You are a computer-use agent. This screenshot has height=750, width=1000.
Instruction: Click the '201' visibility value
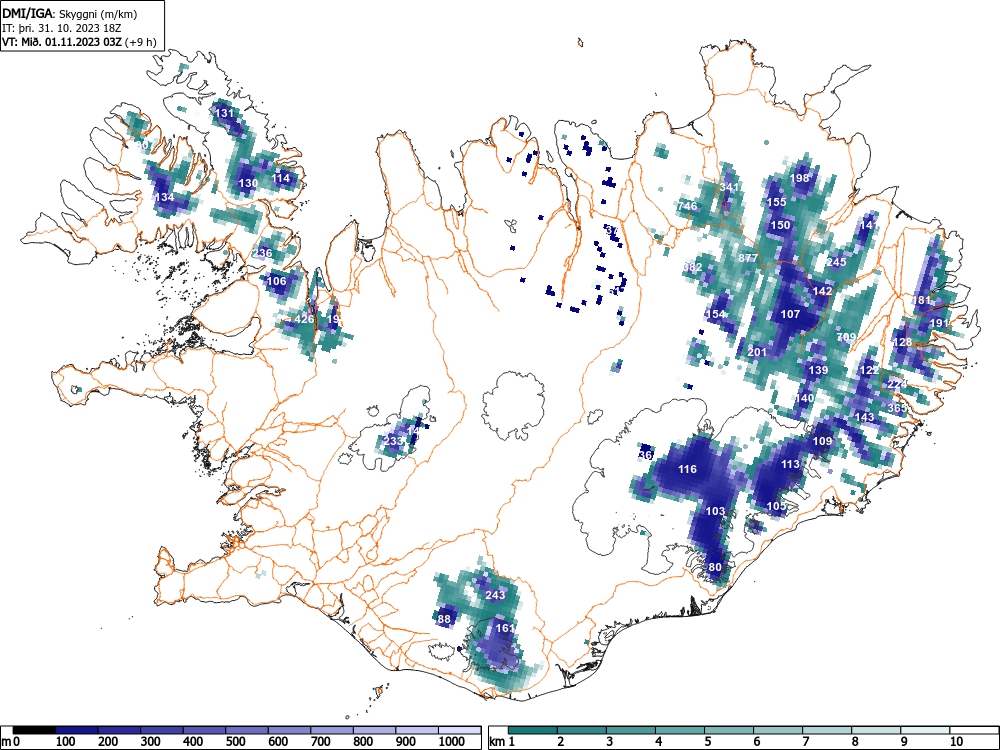coord(757,351)
